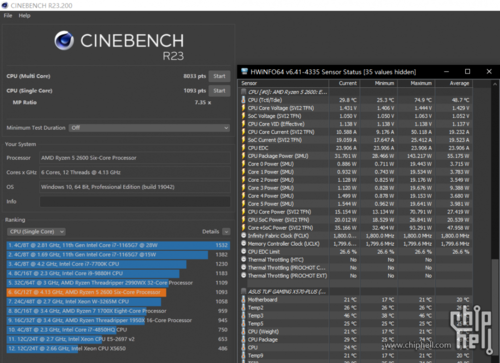Select the CPU Core Power (SVI2 TFN) row

pos(356,212)
